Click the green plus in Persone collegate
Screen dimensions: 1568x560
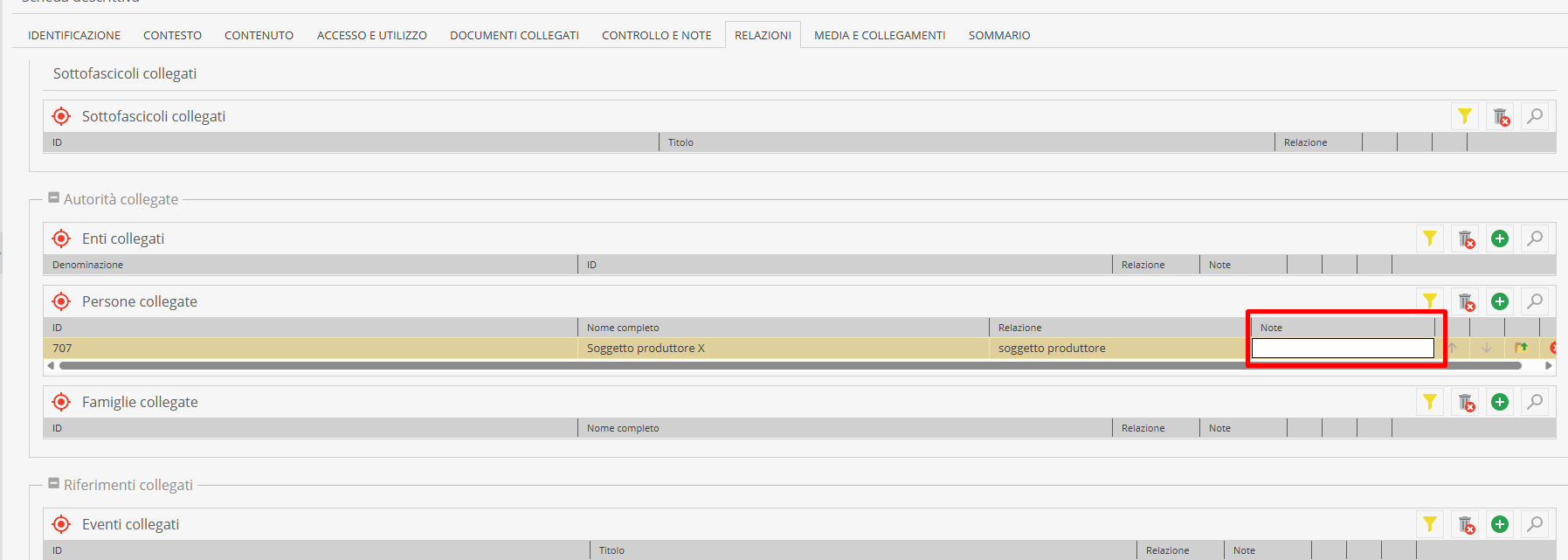pos(1500,301)
